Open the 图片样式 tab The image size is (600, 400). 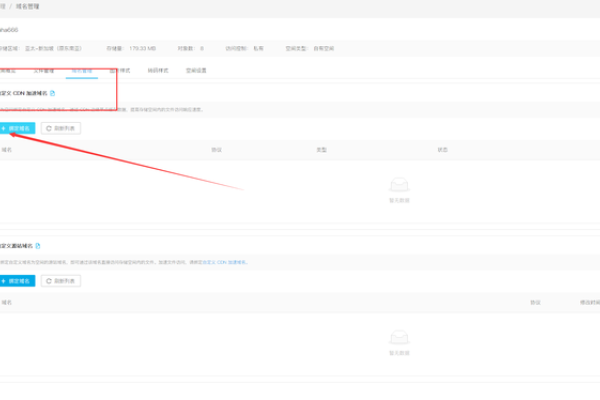coord(119,71)
